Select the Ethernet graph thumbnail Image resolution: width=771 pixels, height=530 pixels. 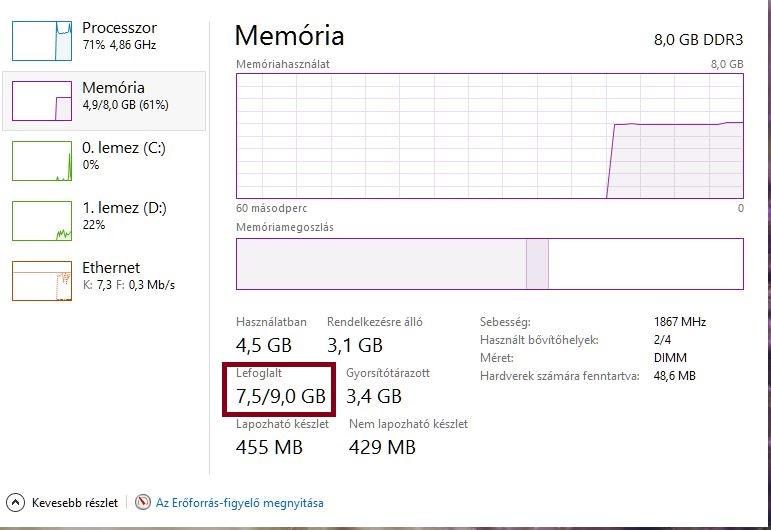coord(42,281)
